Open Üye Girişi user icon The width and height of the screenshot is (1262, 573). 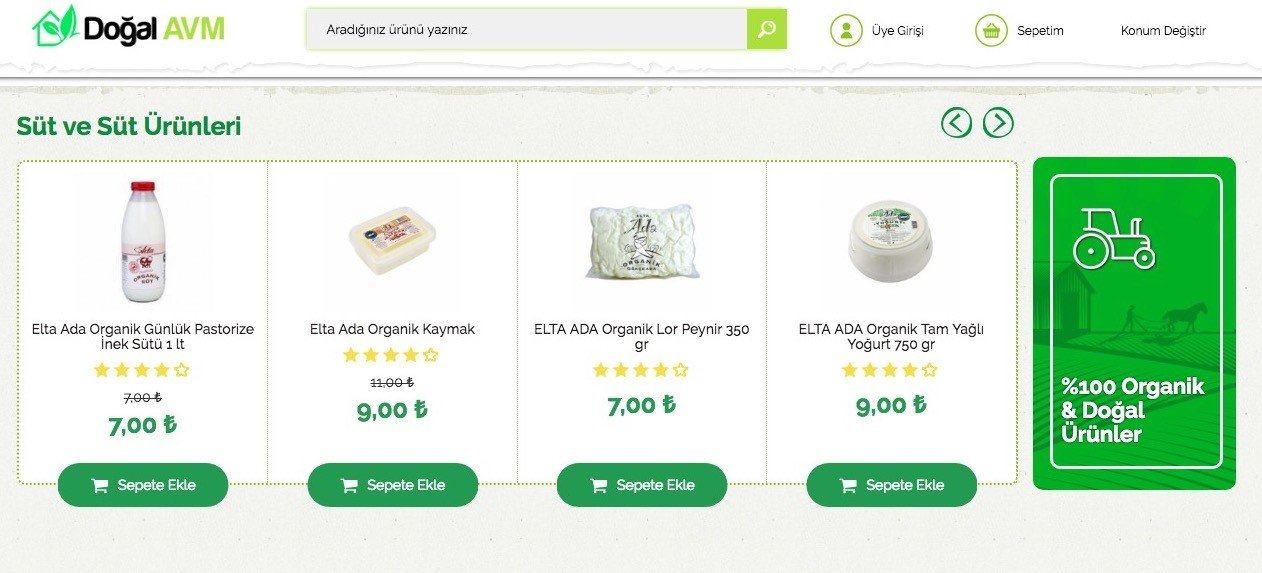846,30
